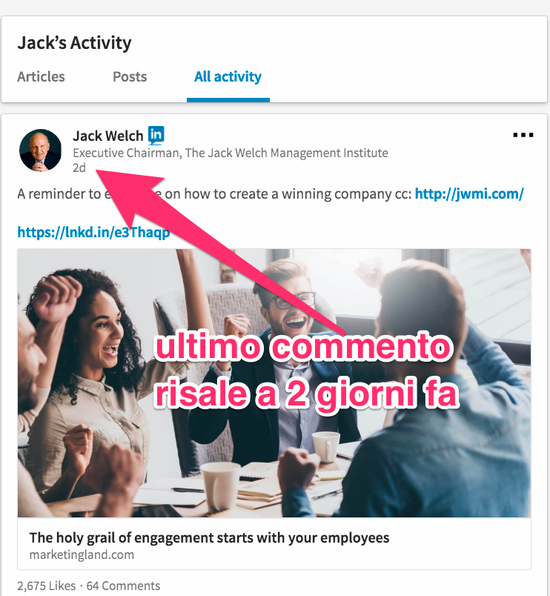Screen dimensions: 550x596
Task: Click the Jack Welch name link
Action: 108,136
